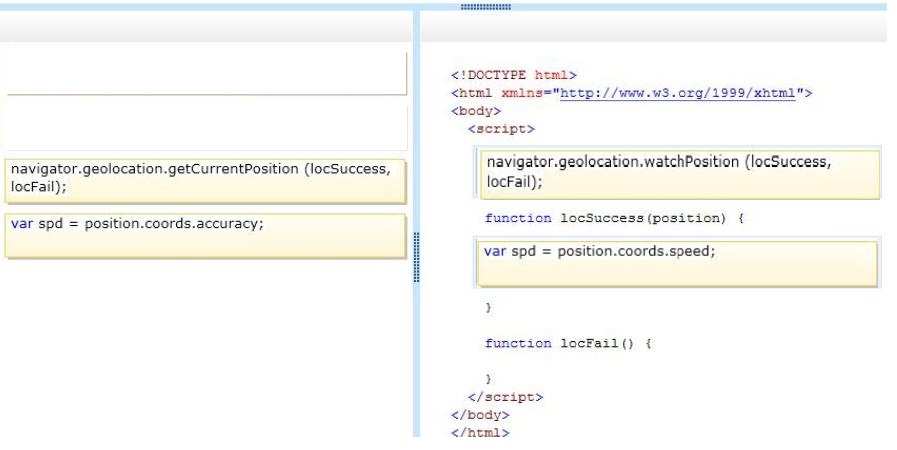Open the w3.org xhtml namespace link
The image size is (897, 450).
click(677, 93)
